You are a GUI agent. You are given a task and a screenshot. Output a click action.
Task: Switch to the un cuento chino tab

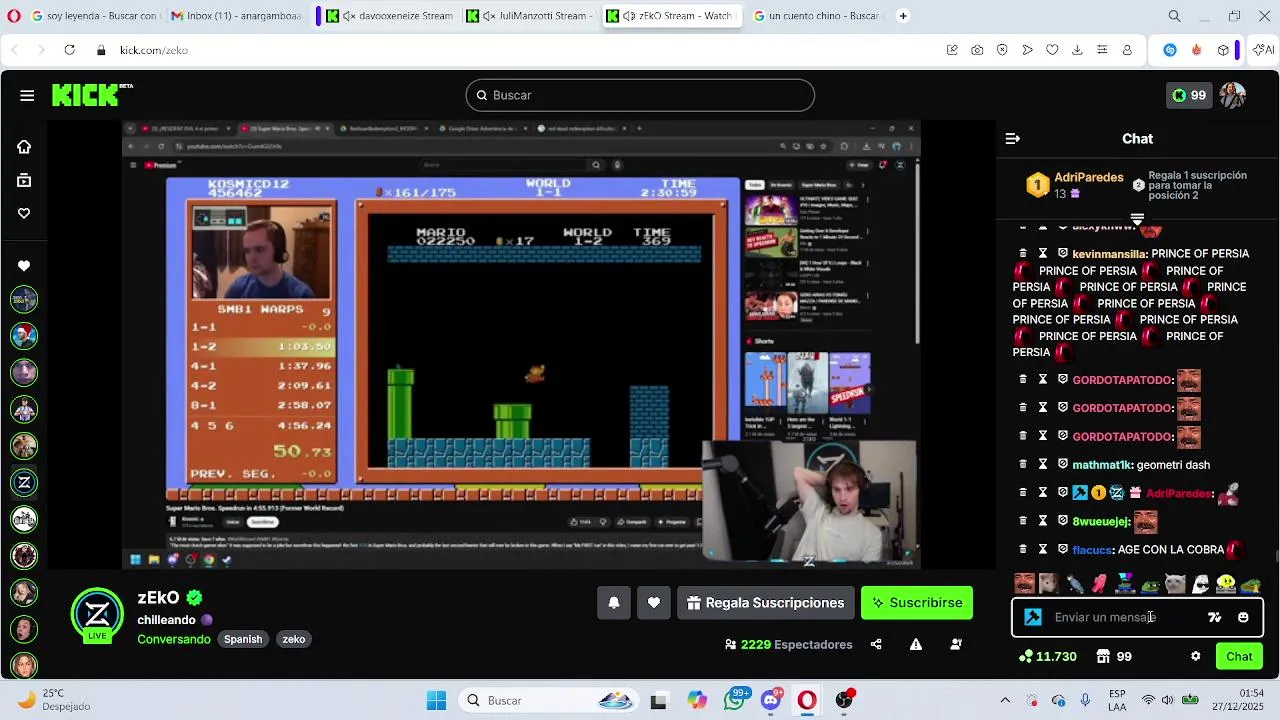(817, 16)
